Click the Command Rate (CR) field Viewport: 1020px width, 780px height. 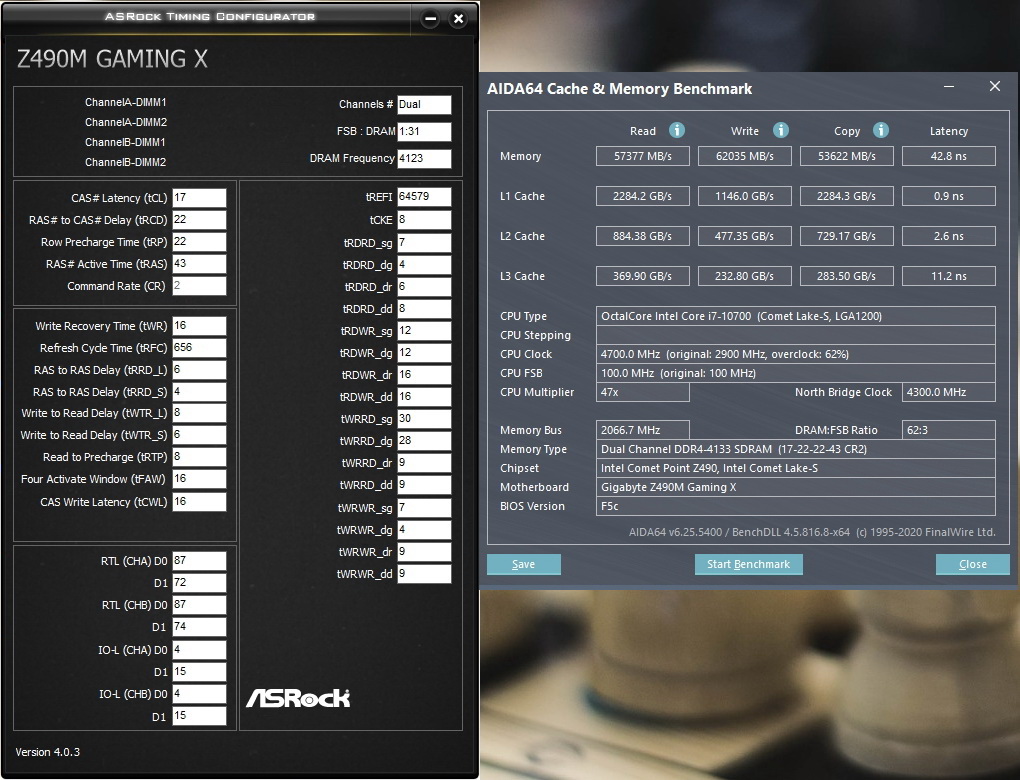coord(199,286)
